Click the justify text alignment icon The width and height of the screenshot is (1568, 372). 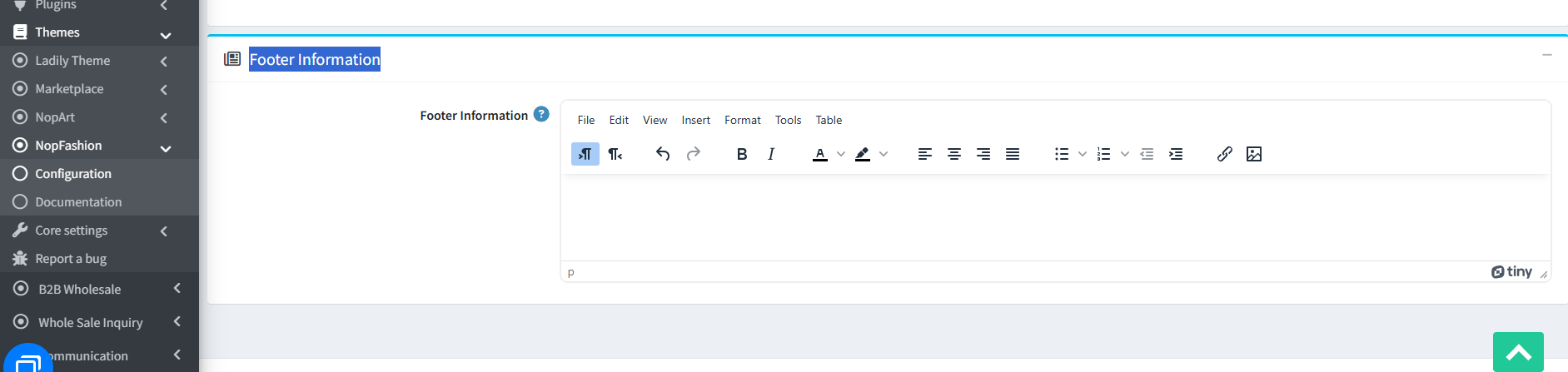pos(1013,154)
